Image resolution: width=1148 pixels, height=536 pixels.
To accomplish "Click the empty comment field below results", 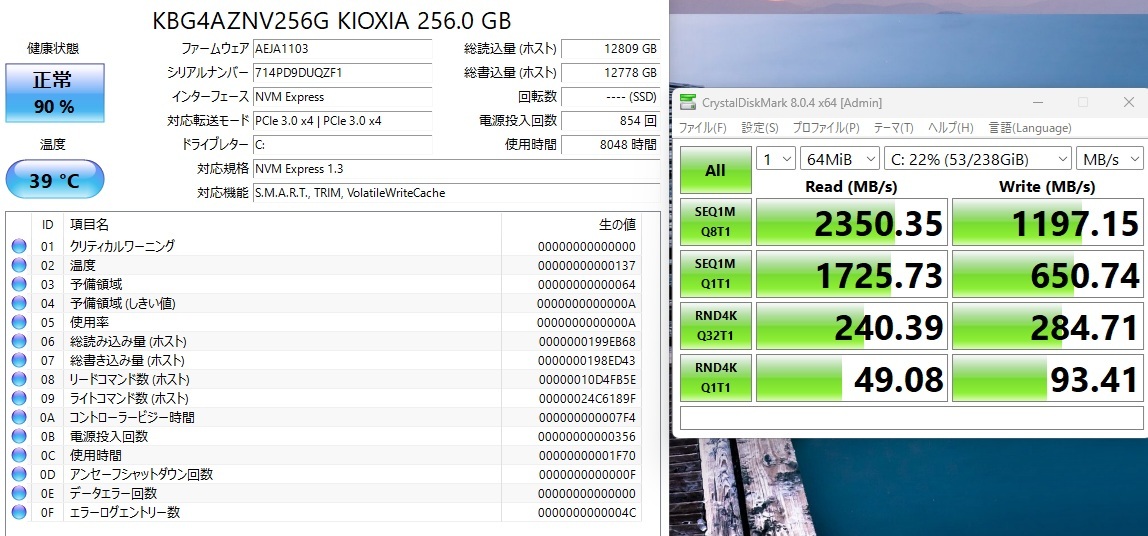I will click(912, 417).
